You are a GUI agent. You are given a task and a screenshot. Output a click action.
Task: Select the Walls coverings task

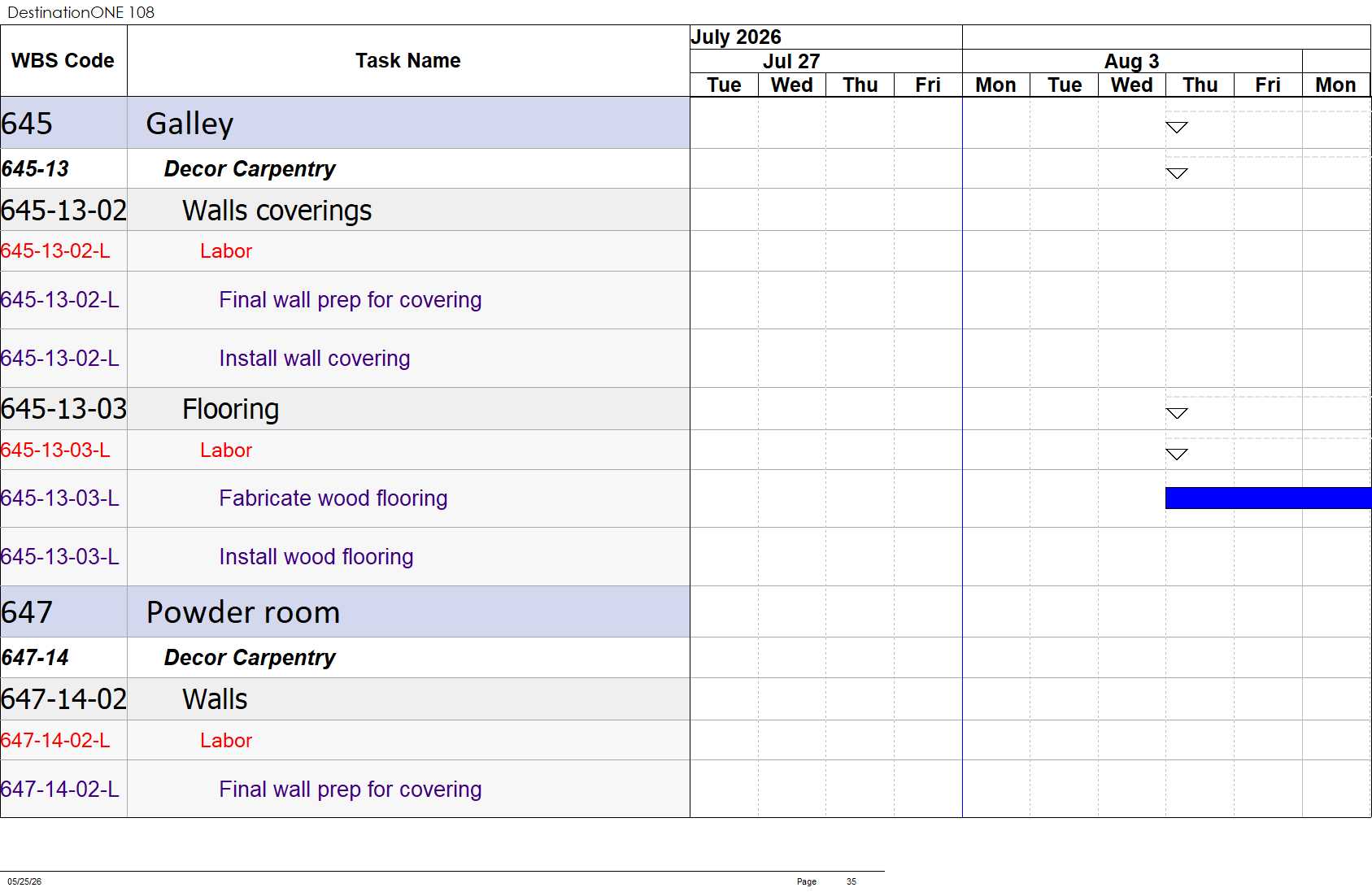277,211
